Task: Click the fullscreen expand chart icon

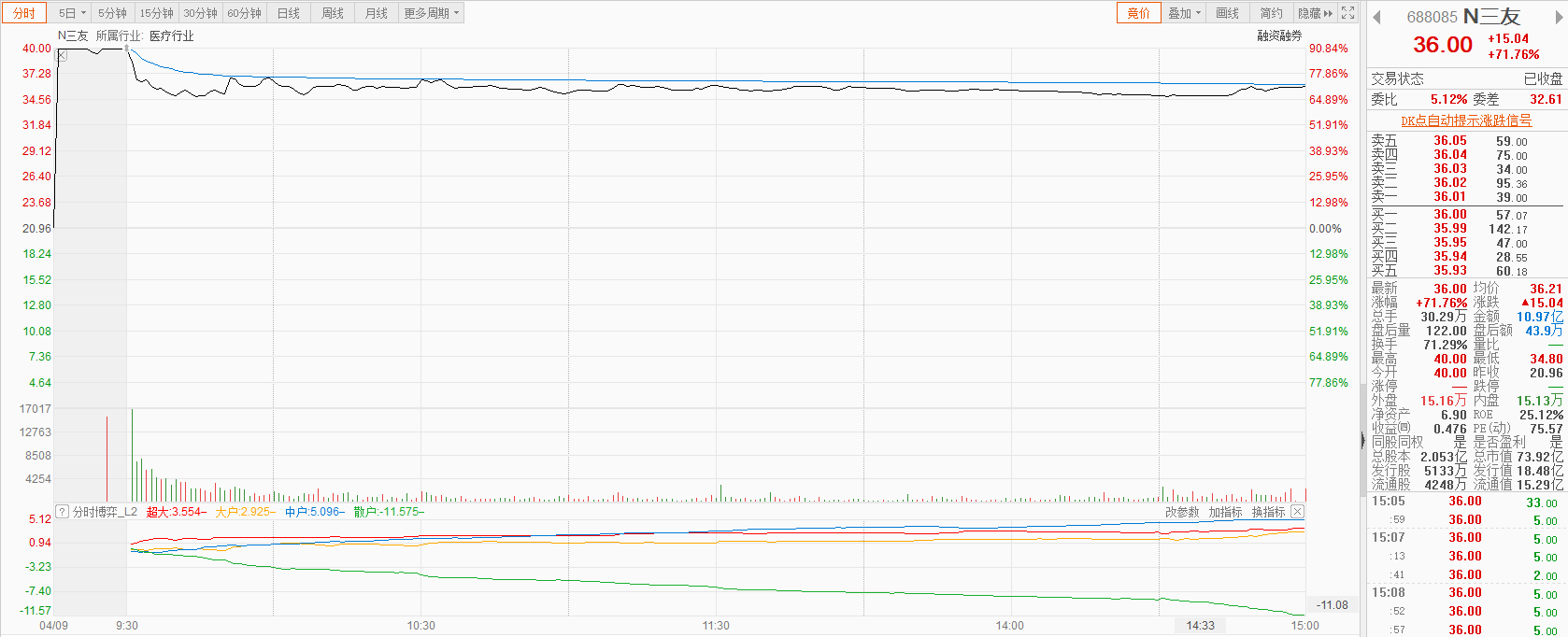Action: point(1347,13)
